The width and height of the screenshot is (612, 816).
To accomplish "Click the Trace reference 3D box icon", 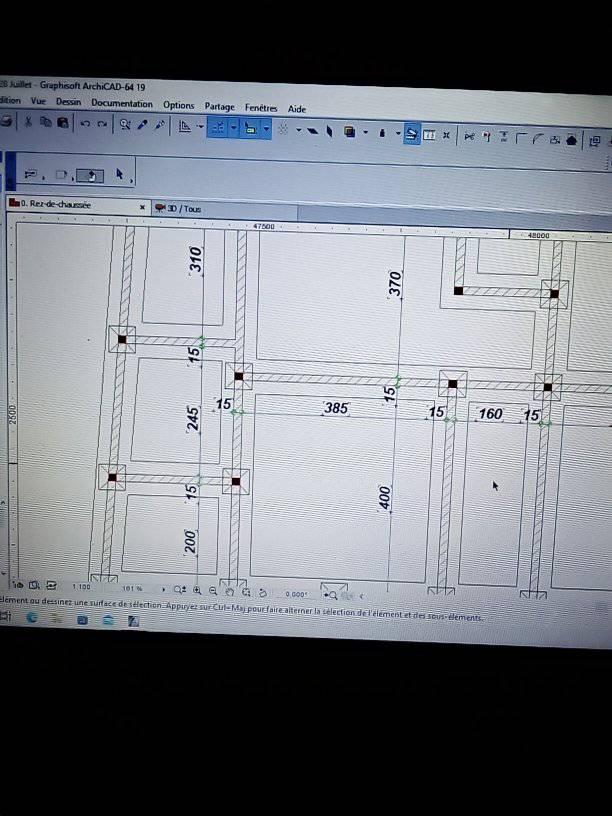I will [349, 132].
